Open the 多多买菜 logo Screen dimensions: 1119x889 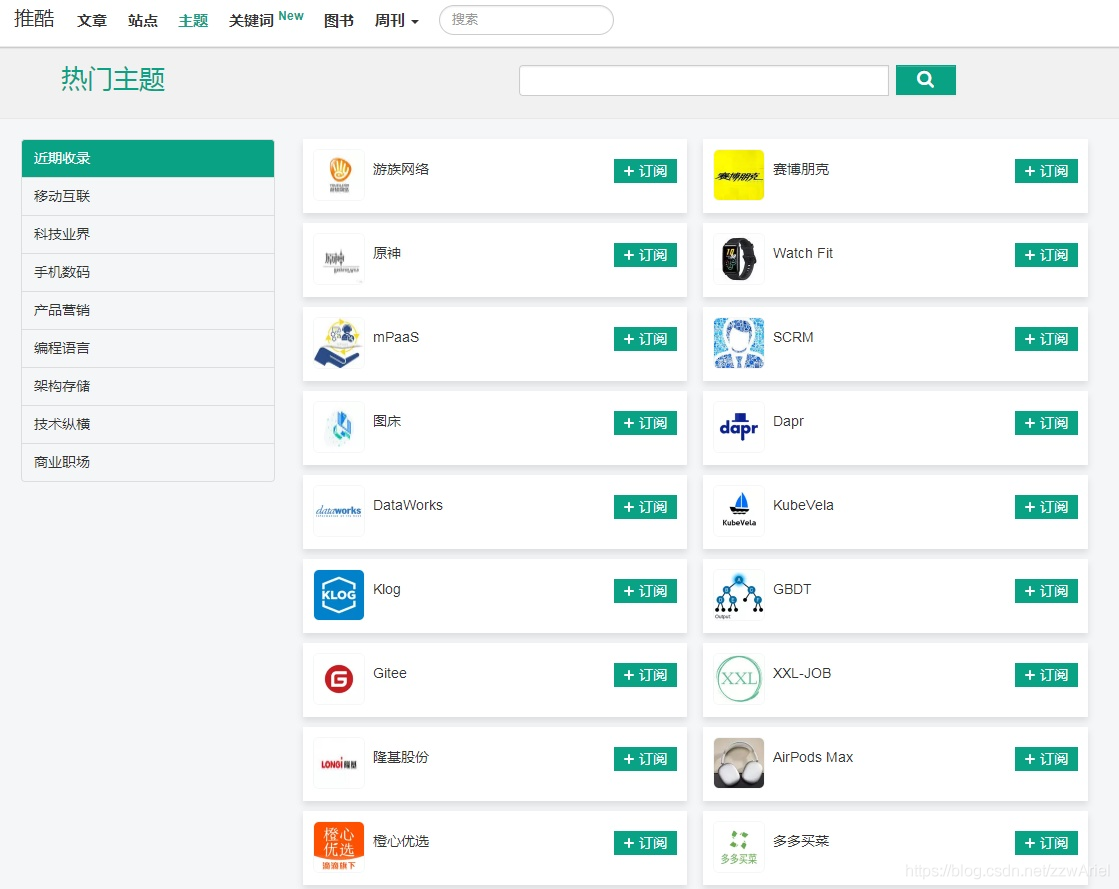[739, 847]
